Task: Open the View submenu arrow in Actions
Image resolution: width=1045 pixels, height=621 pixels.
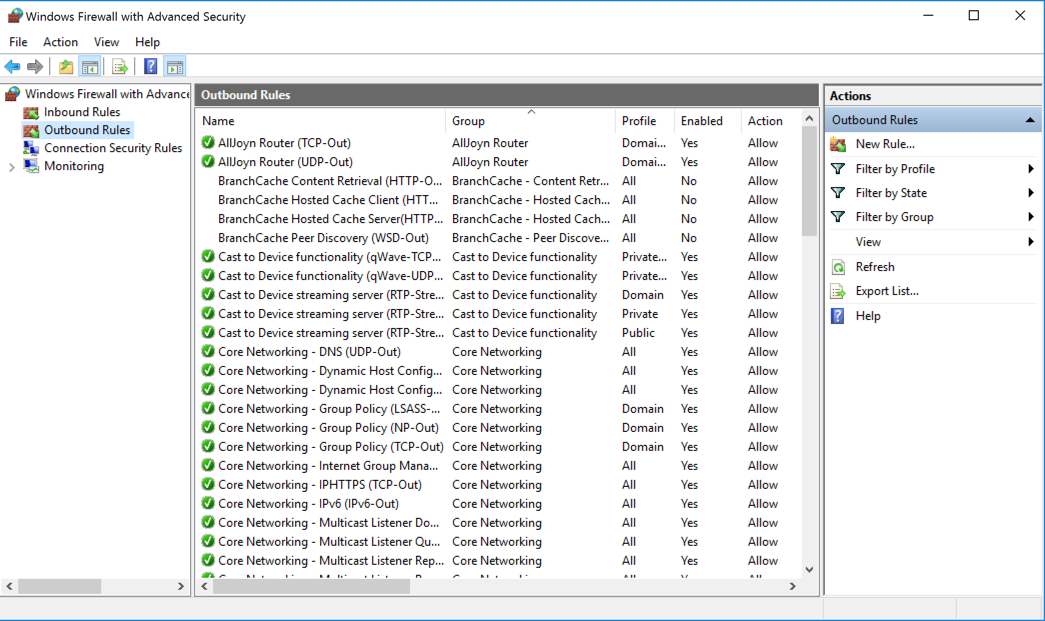Action: 1030,242
